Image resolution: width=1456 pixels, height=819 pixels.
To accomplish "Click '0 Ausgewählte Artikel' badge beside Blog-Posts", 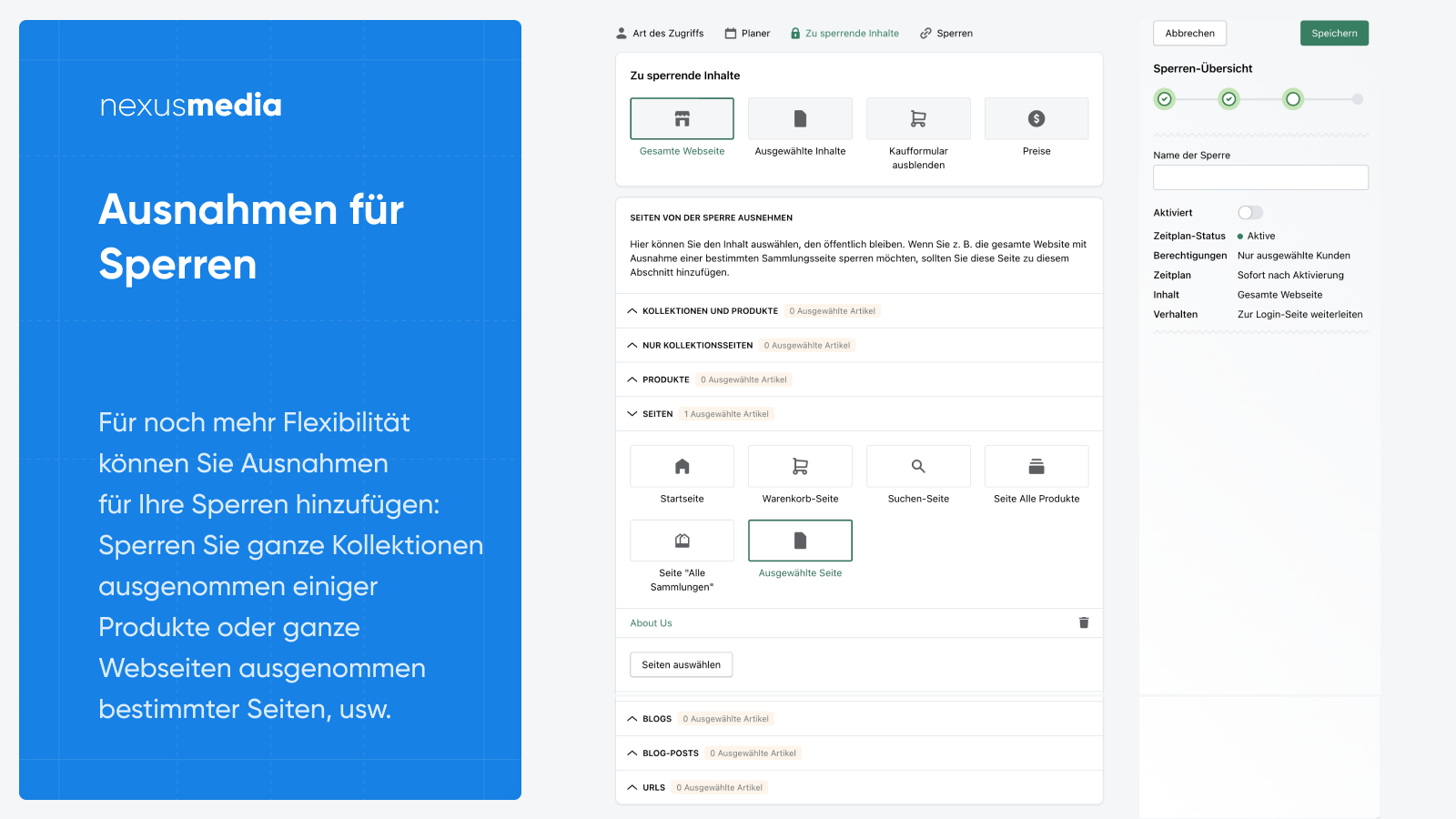I will pyautogui.click(x=753, y=753).
